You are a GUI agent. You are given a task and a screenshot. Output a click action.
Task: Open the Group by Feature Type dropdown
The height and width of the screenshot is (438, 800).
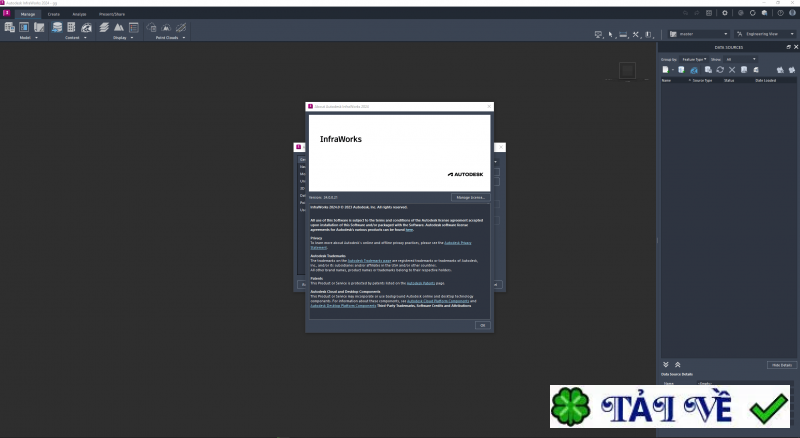point(694,60)
